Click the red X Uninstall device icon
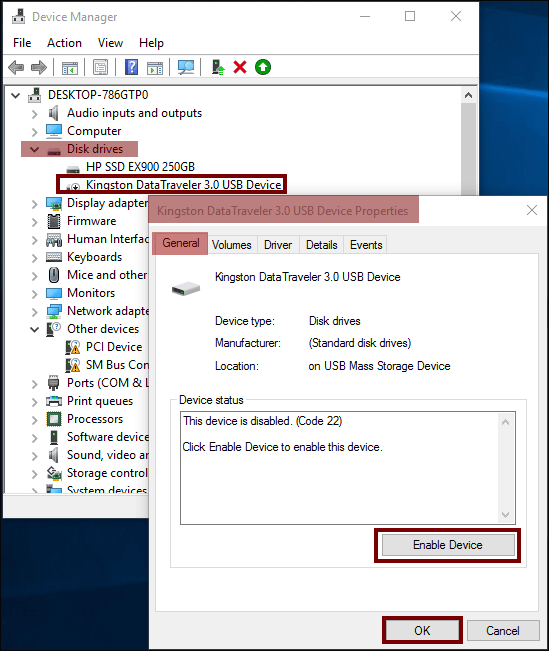The width and height of the screenshot is (549, 651). [x=240, y=67]
